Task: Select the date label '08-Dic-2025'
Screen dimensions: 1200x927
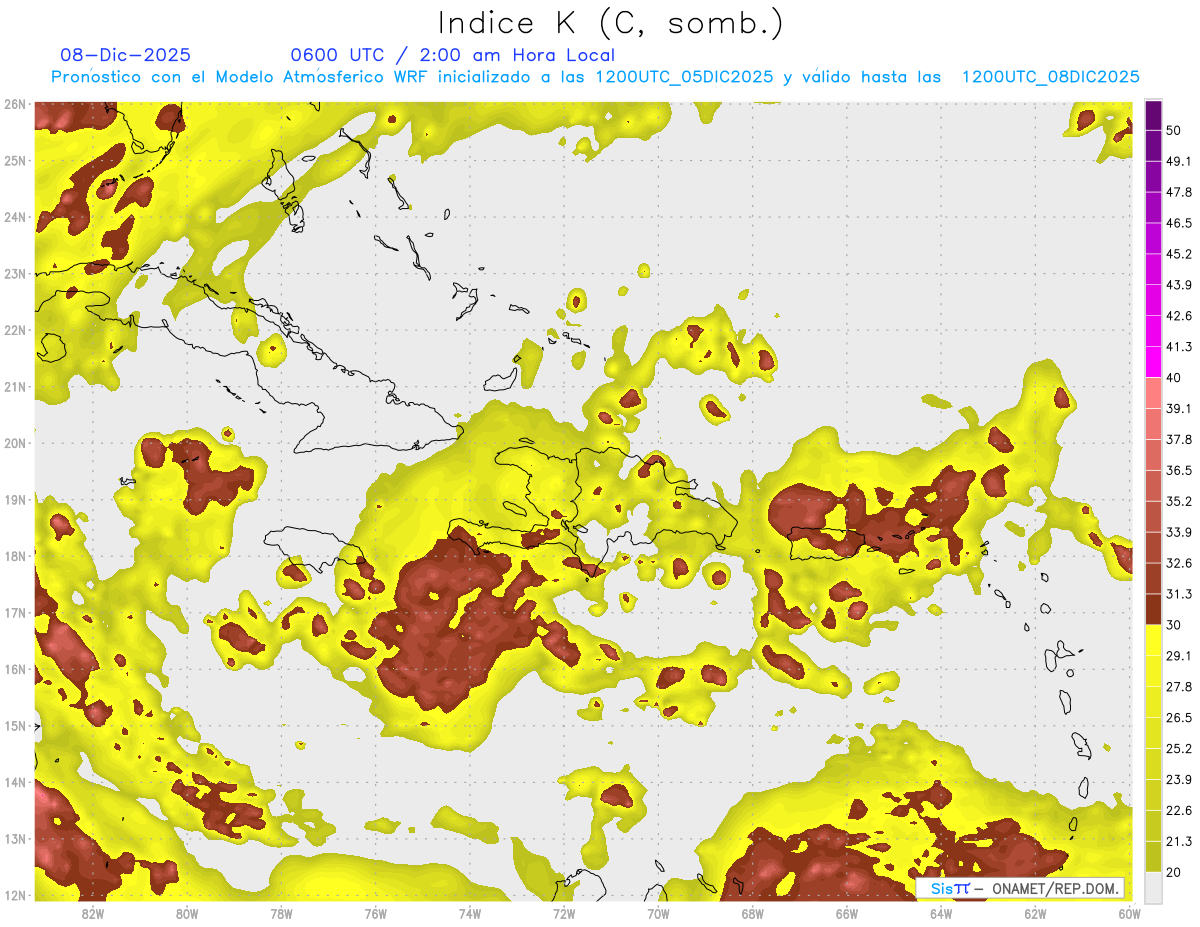Action: tap(126, 55)
